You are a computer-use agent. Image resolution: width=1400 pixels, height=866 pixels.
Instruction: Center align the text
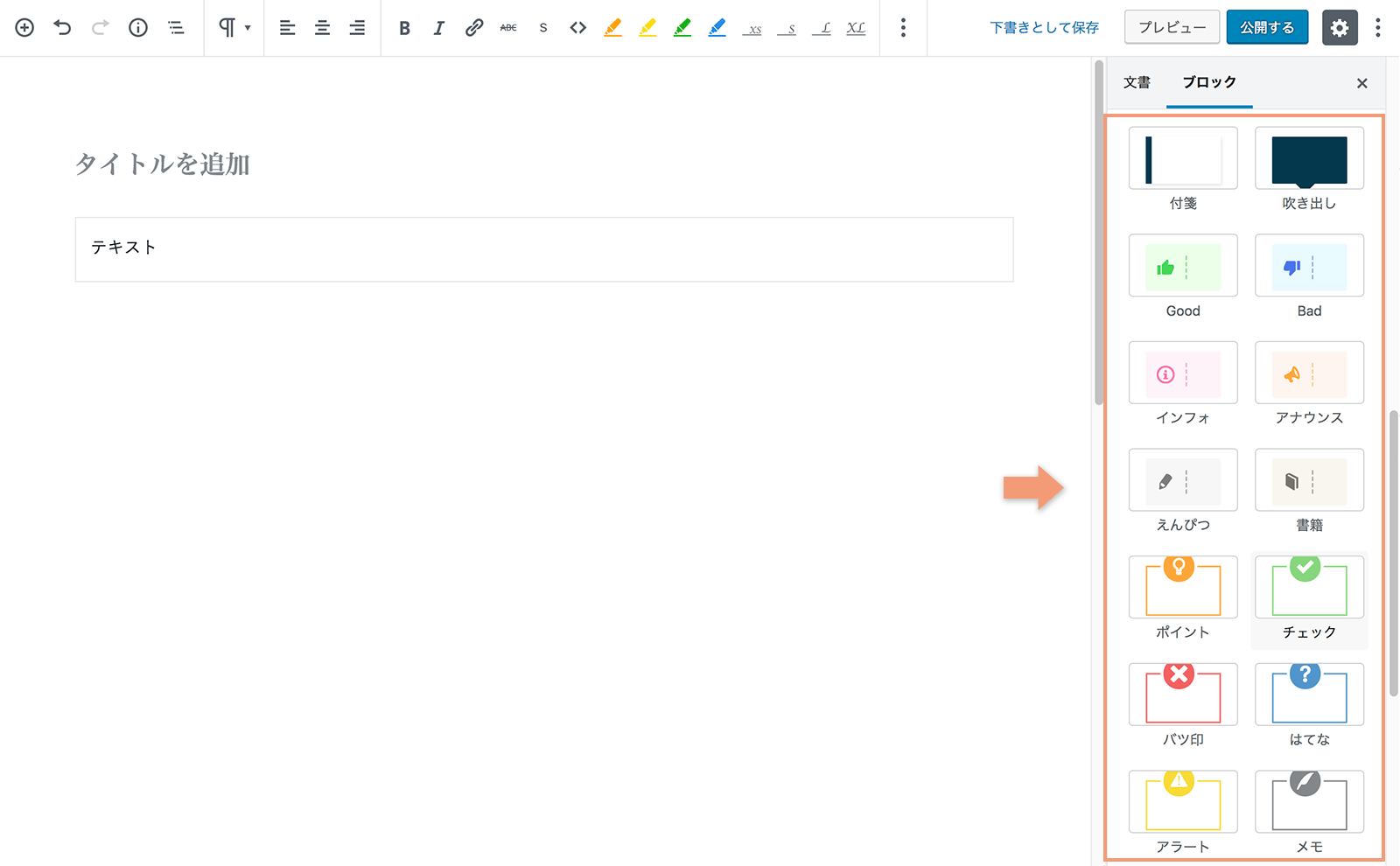tap(322, 28)
